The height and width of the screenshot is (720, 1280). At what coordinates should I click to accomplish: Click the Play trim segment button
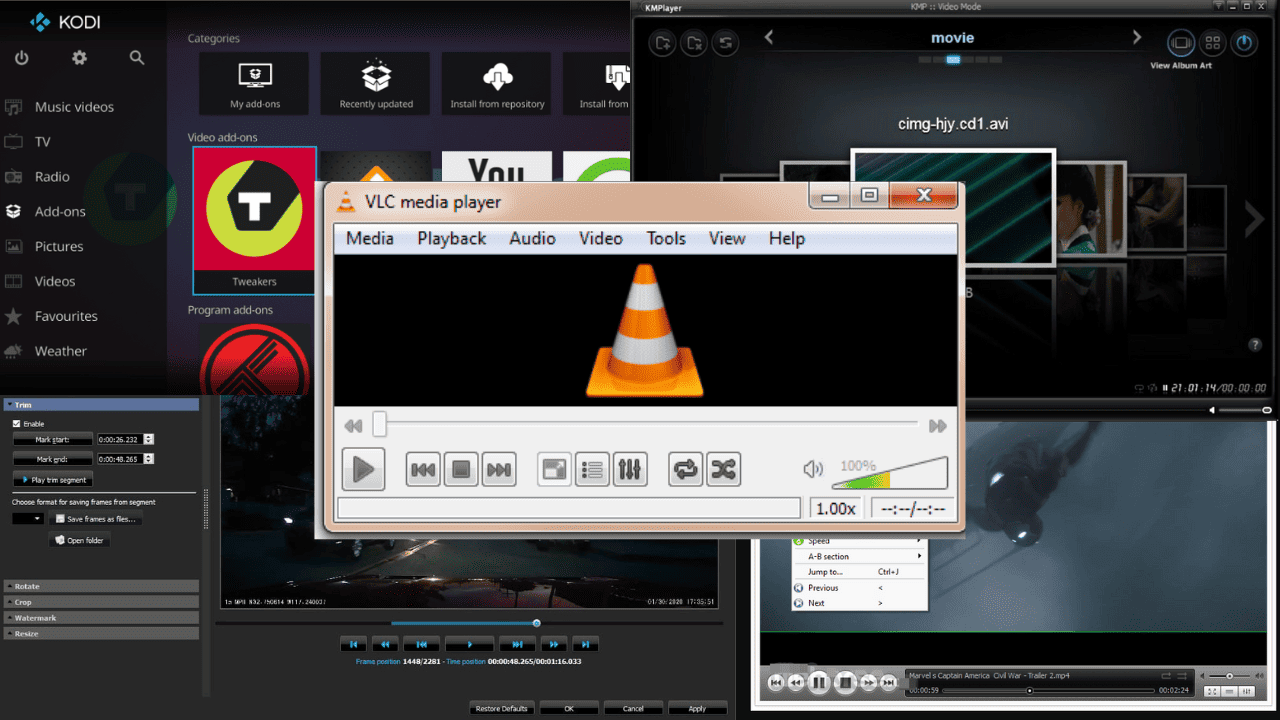[x=53, y=480]
